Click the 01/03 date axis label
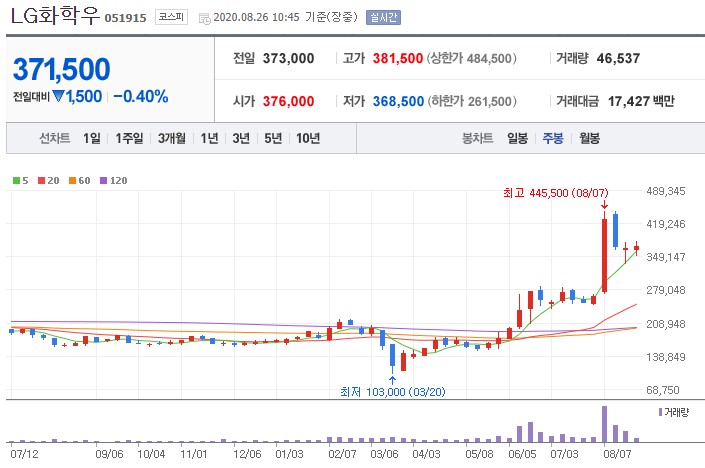This screenshot has height=468, width=705. [290, 454]
